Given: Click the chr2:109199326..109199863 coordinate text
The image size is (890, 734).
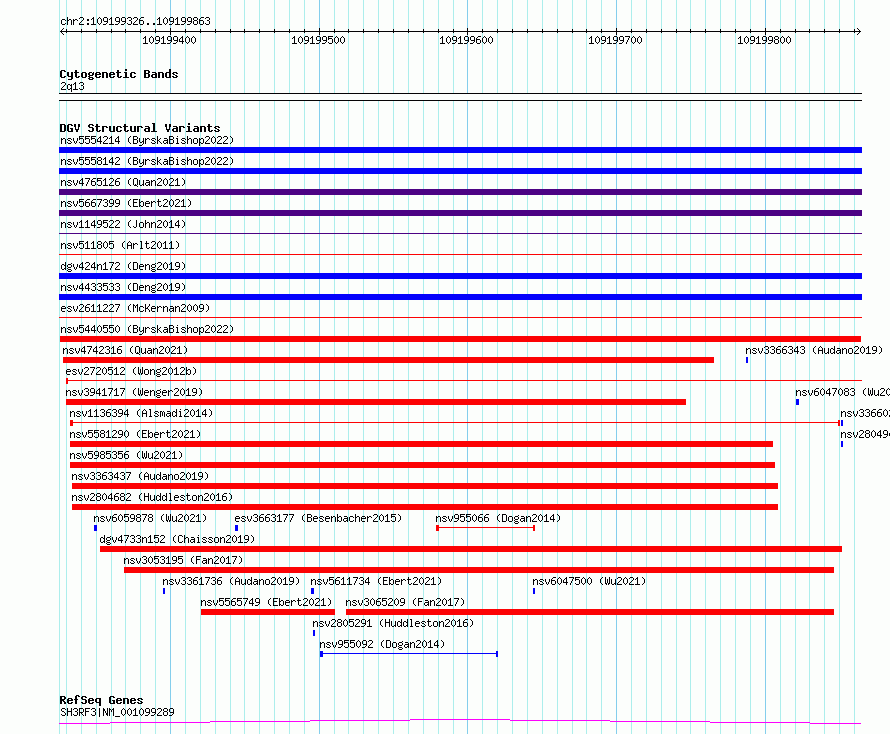Looking at the screenshot, I should coord(135,21).
